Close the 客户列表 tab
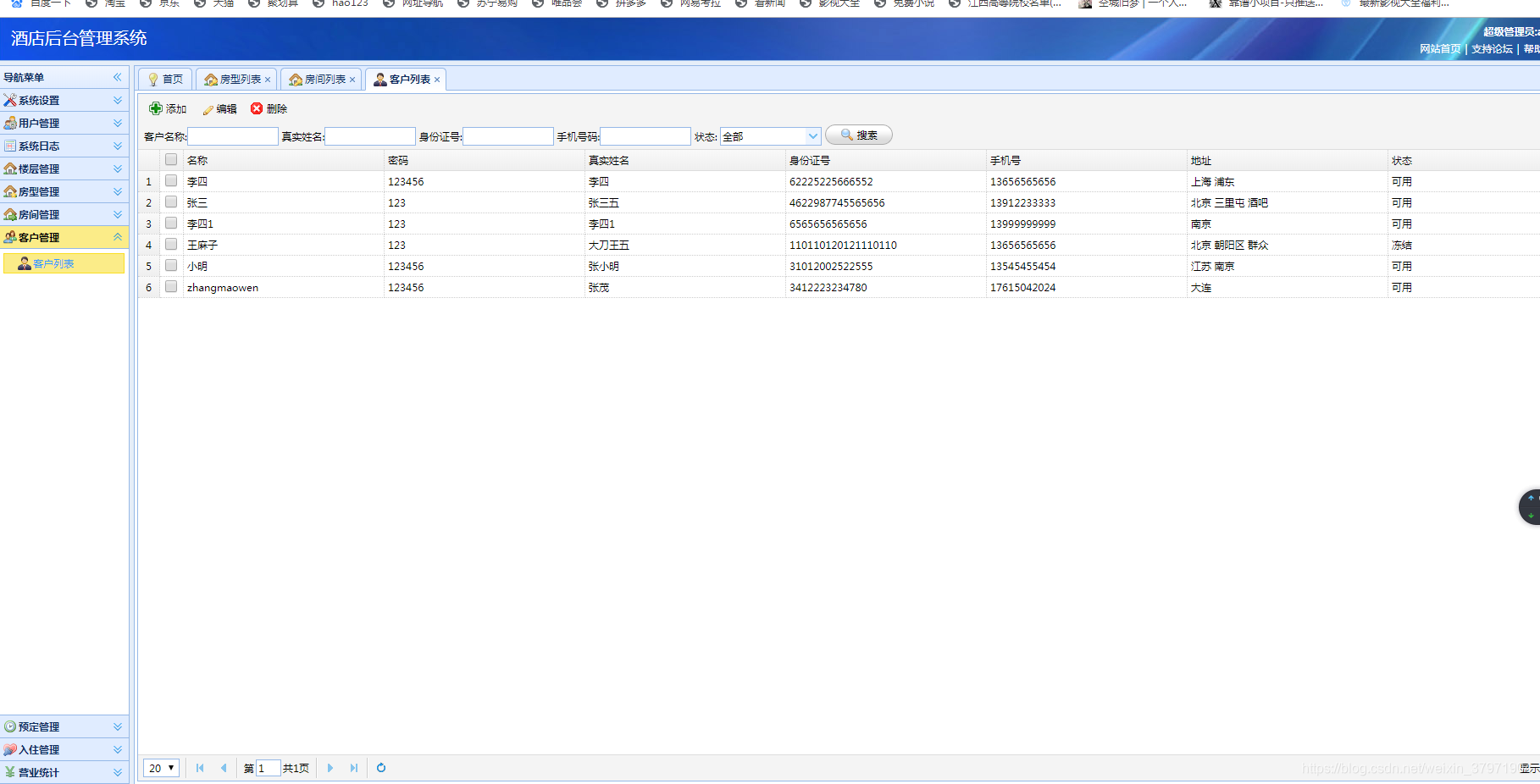 click(x=437, y=80)
